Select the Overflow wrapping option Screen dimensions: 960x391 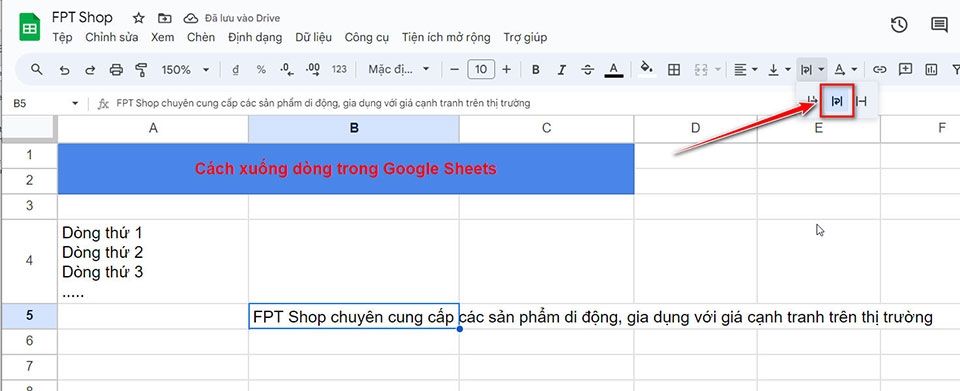(812, 101)
